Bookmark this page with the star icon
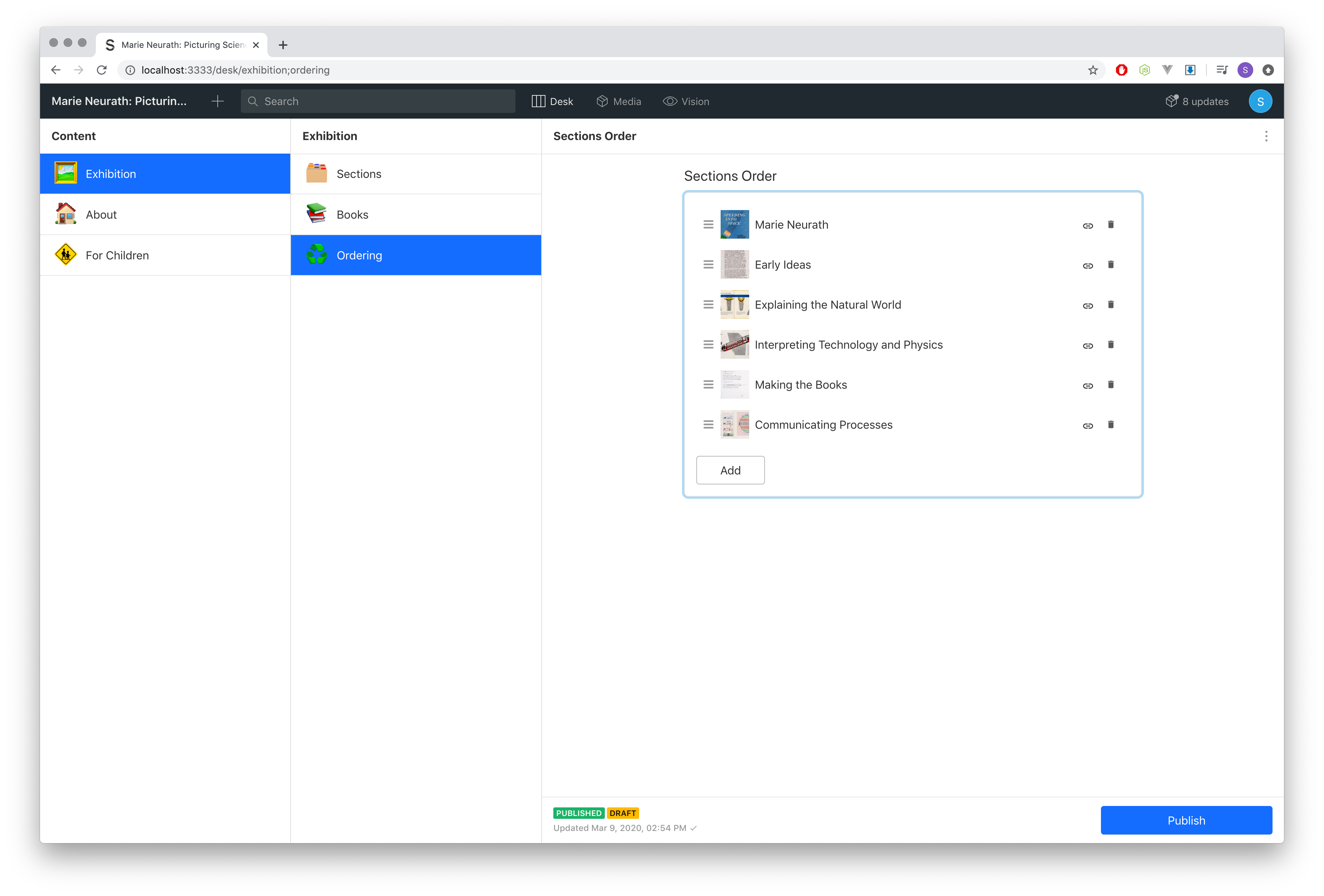 (1093, 70)
